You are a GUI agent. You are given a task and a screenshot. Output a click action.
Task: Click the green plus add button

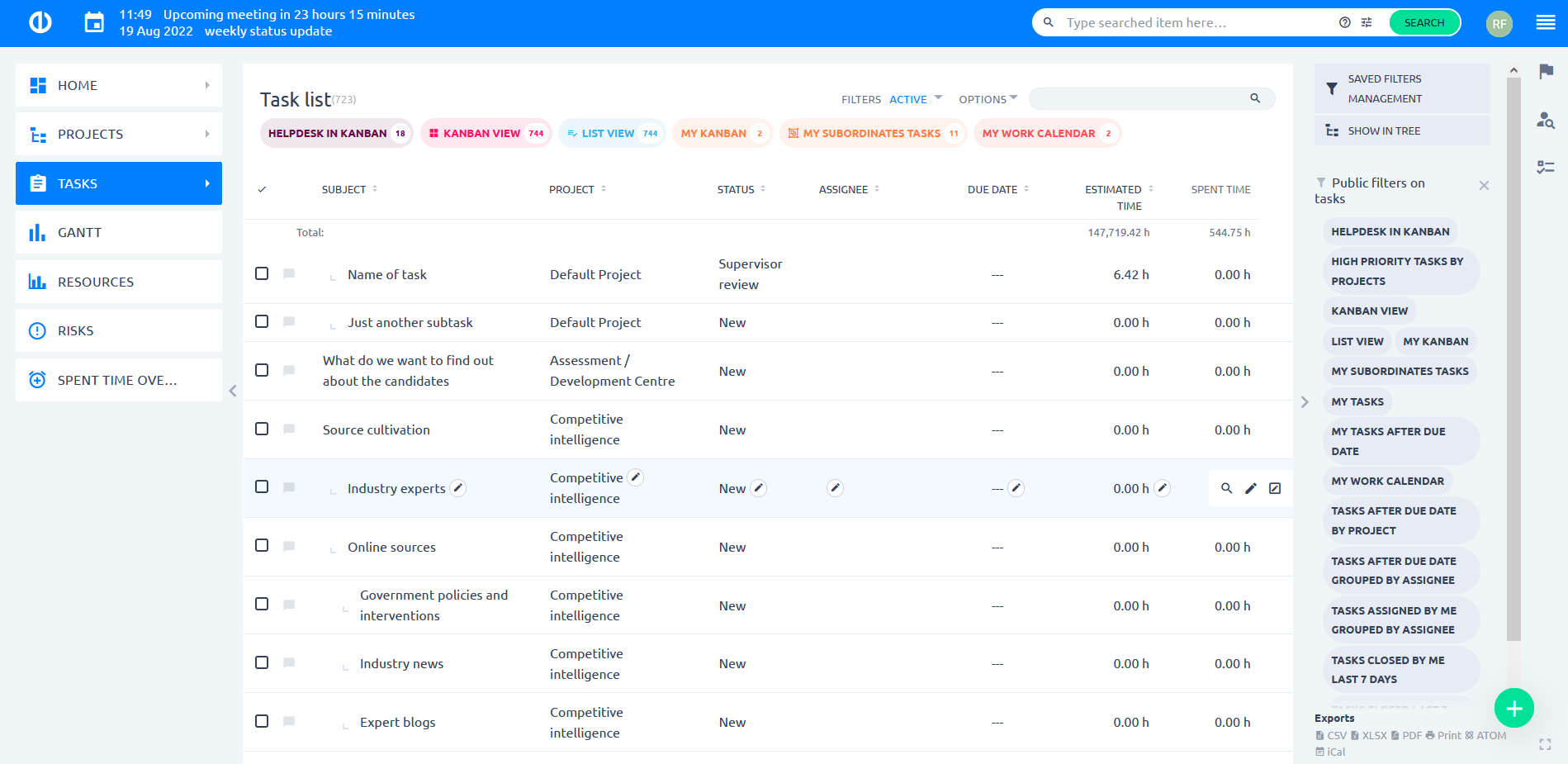(x=1514, y=708)
